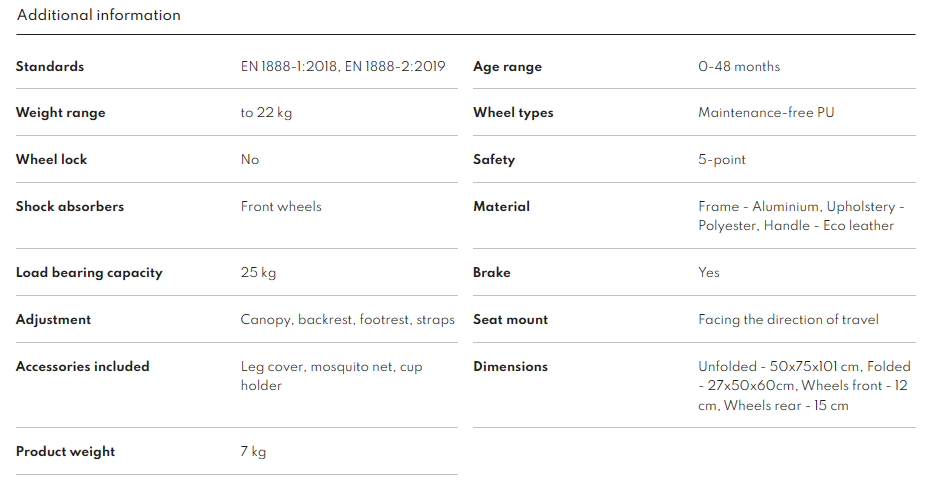Select the Adjustment options text

click(347, 320)
